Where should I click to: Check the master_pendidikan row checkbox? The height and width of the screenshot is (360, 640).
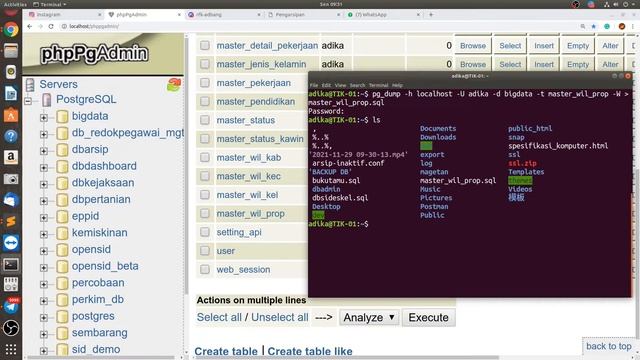click(x=205, y=101)
